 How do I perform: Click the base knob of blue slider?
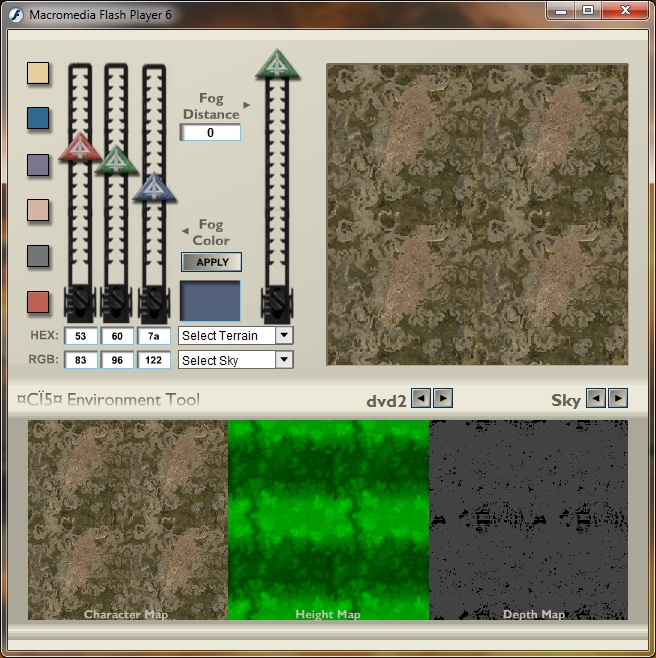pos(154,302)
